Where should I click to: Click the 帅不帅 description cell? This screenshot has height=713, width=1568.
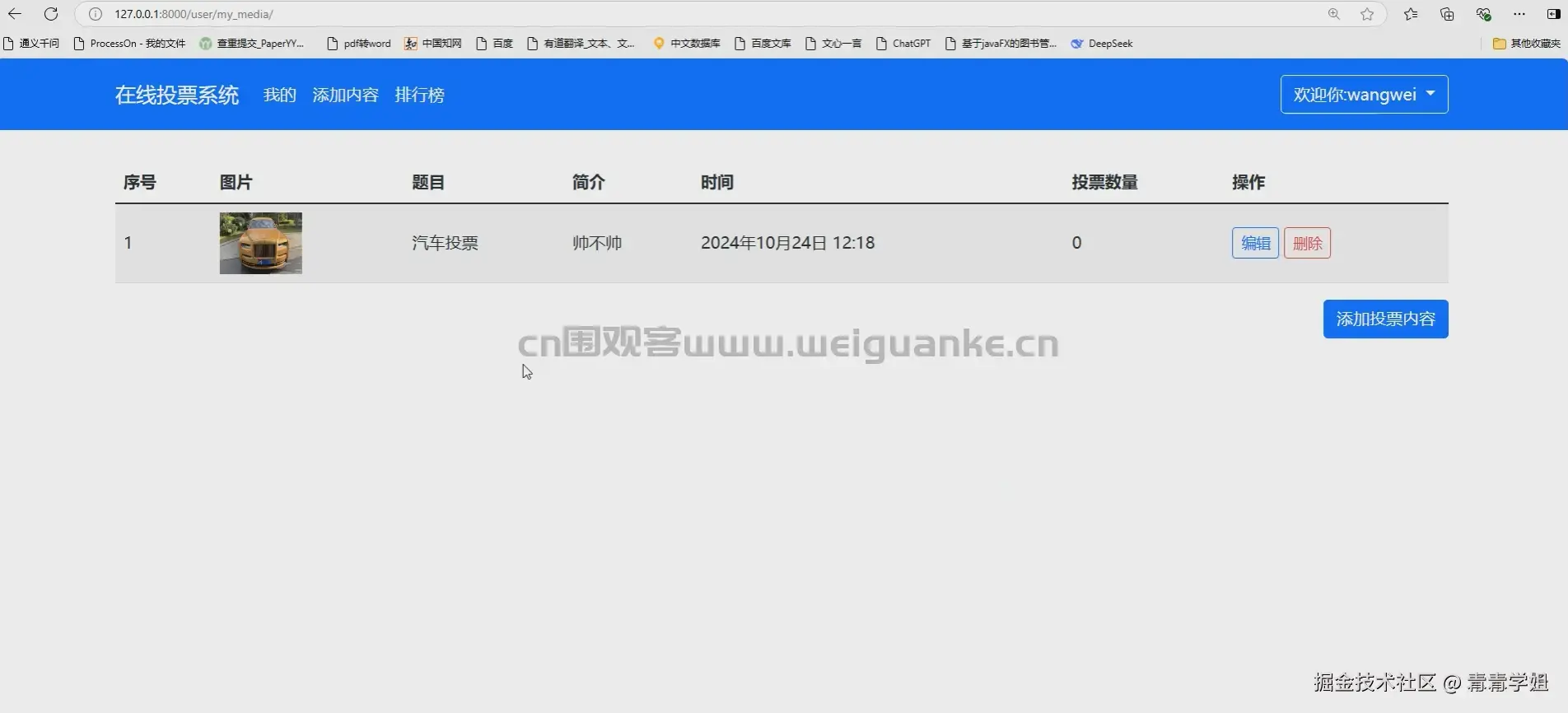pos(597,243)
